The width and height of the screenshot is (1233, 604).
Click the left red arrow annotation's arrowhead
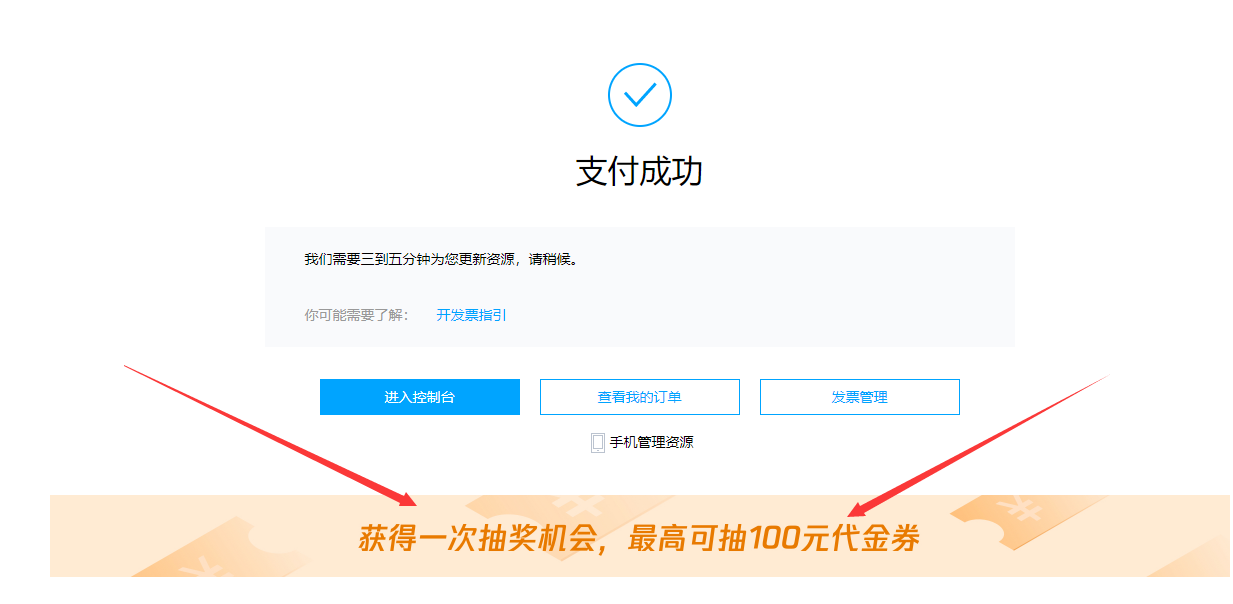405,497
